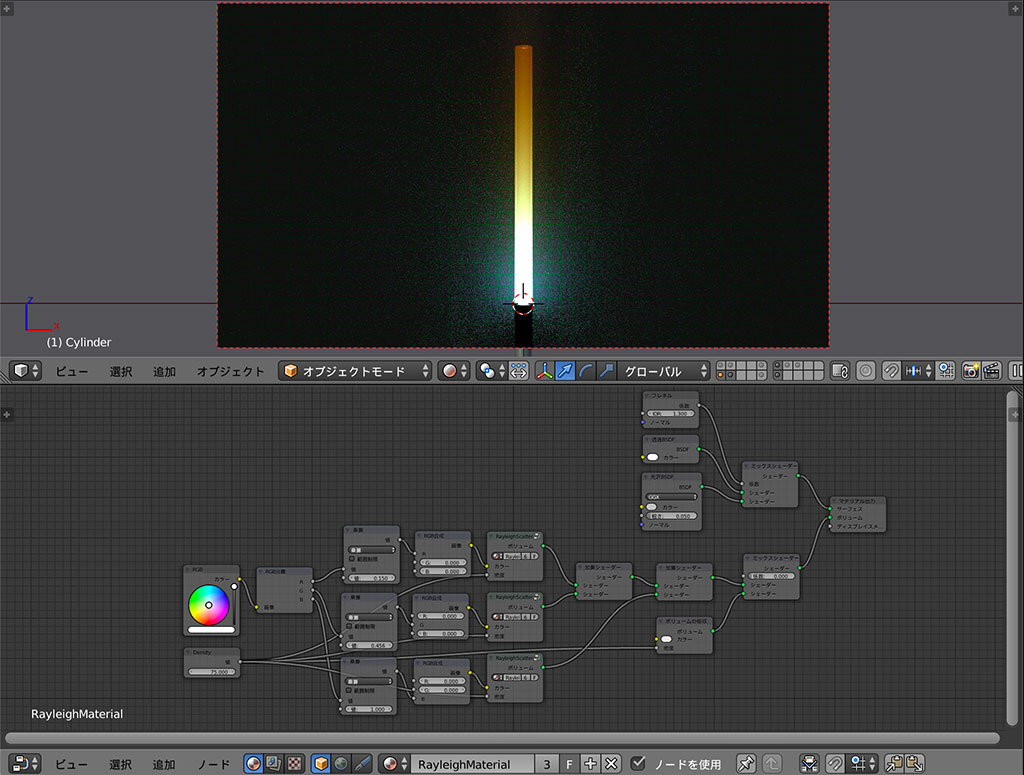The height and width of the screenshot is (775, 1024).
Task: Open the 光沢BSDF node color swatch
Action: click(x=652, y=507)
